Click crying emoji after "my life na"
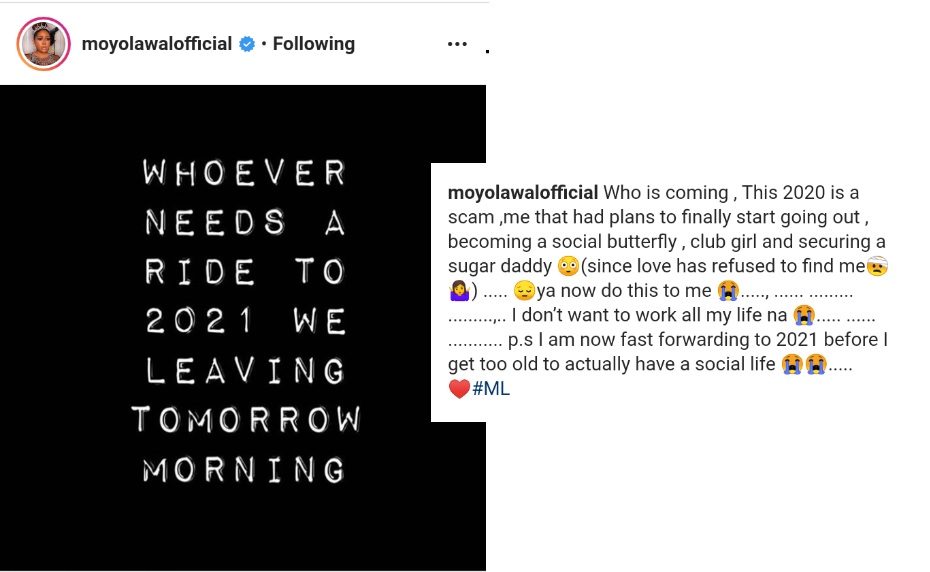This screenshot has width=930, height=572. (x=803, y=316)
